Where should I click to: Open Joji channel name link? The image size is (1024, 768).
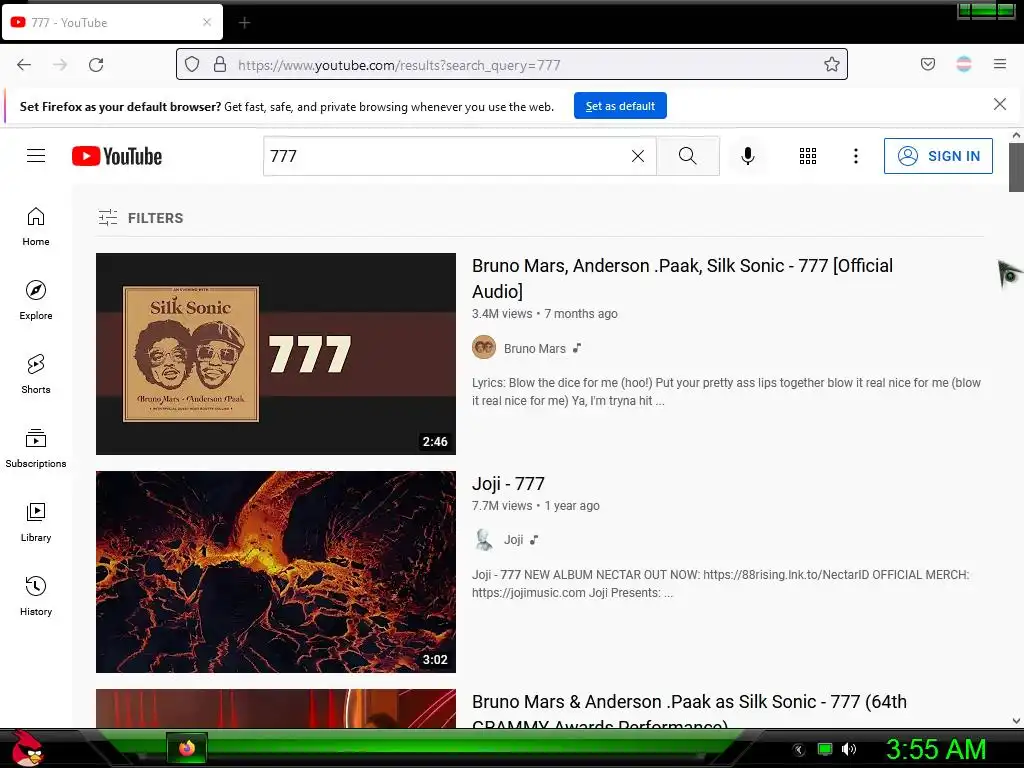(513, 540)
